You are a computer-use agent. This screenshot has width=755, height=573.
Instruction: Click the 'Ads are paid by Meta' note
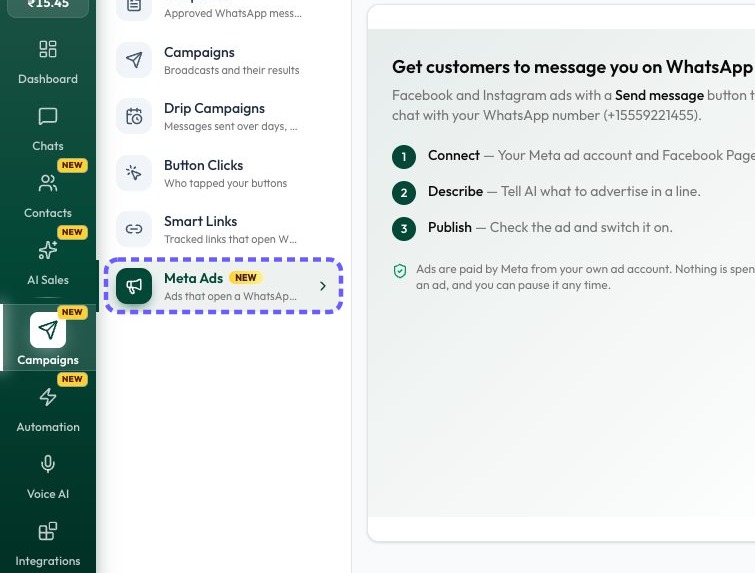(x=585, y=277)
